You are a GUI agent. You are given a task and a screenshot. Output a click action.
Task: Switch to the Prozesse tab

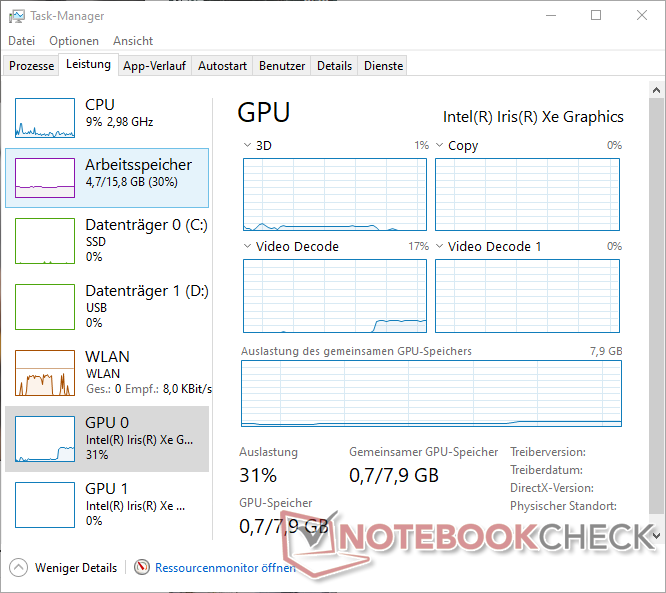coord(31,66)
